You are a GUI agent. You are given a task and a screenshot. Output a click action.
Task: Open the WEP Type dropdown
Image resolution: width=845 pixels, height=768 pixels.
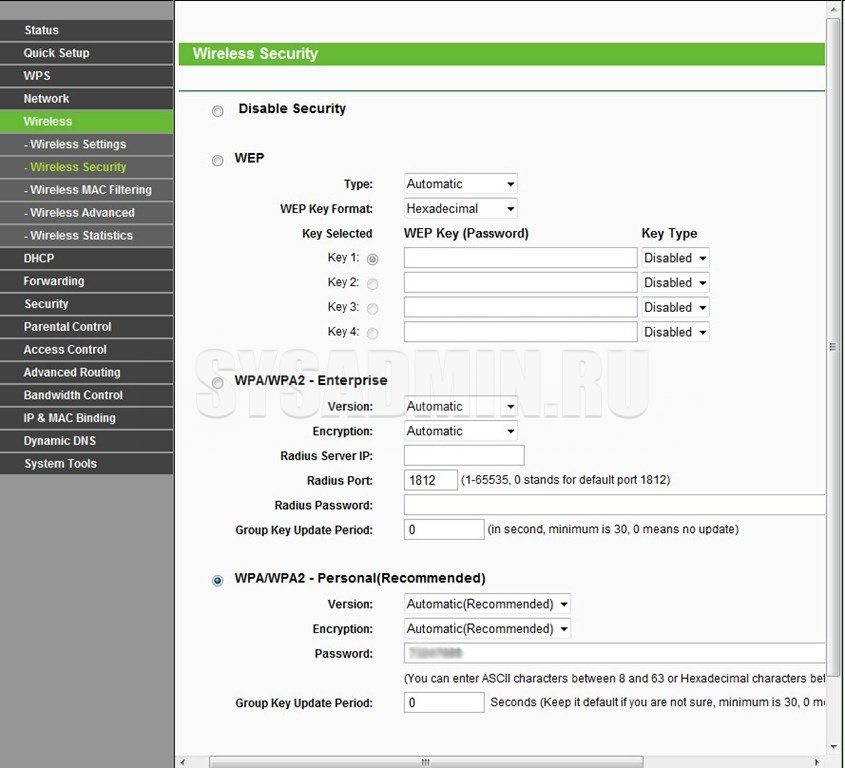[461, 184]
